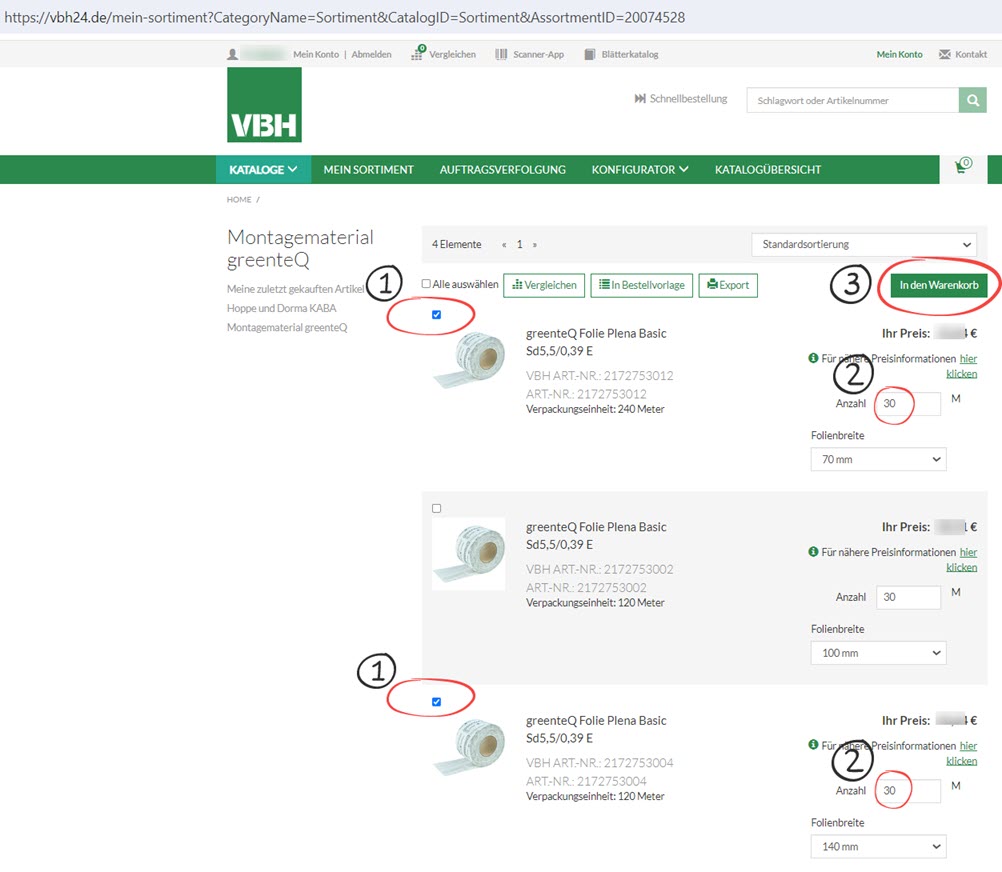This screenshot has height=872, width=1002.
Task: Click the Export button
Action: [728, 285]
